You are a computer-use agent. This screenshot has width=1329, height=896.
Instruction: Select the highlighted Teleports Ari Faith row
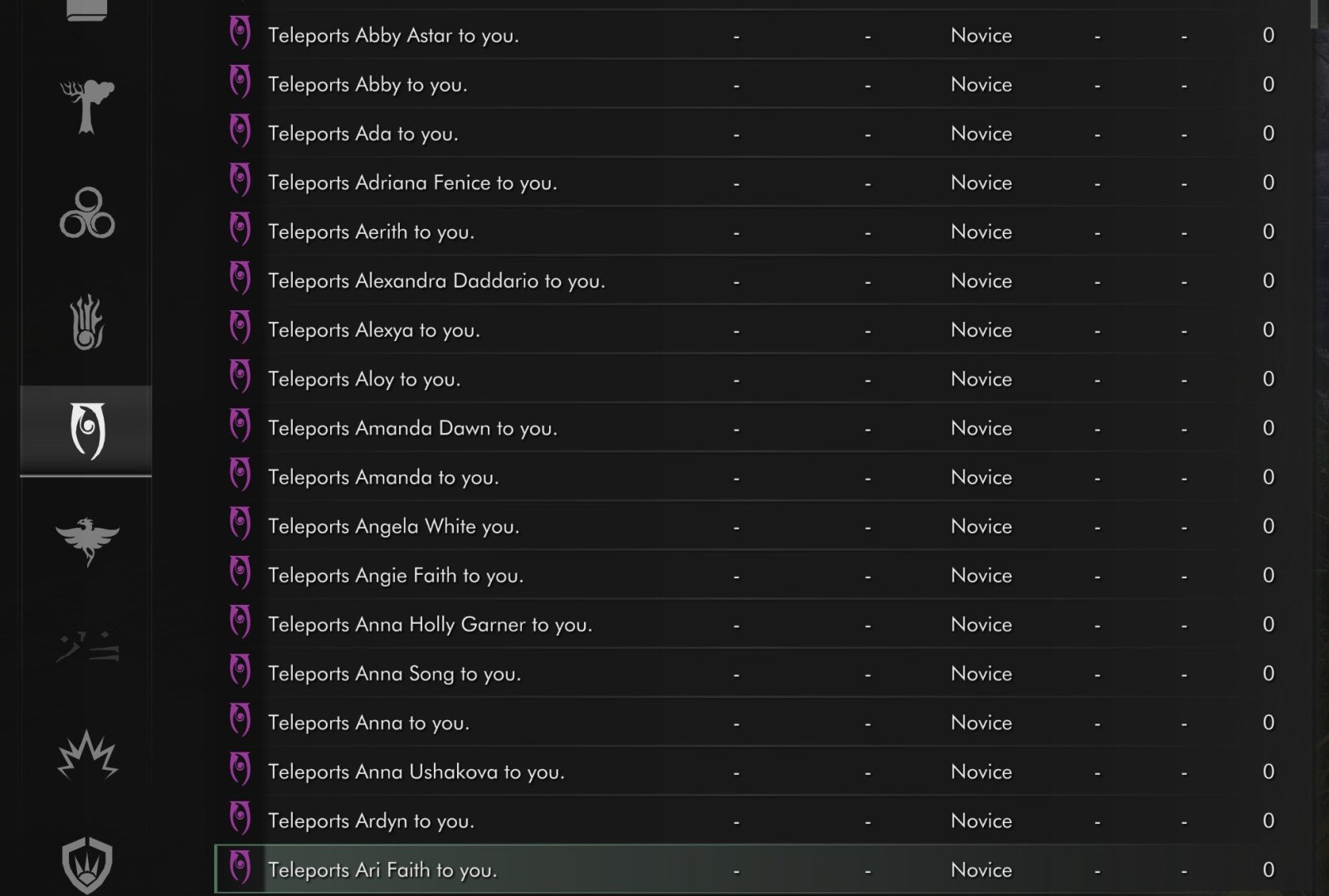click(x=747, y=869)
